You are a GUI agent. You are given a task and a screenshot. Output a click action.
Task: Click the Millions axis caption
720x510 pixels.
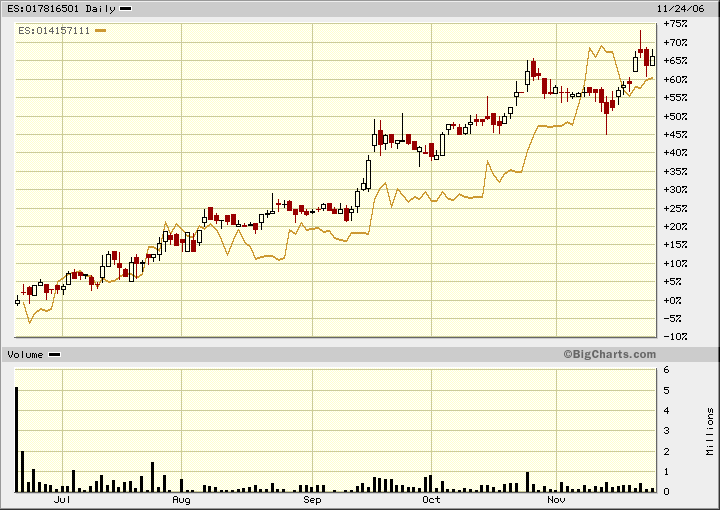tap(710, 431)
